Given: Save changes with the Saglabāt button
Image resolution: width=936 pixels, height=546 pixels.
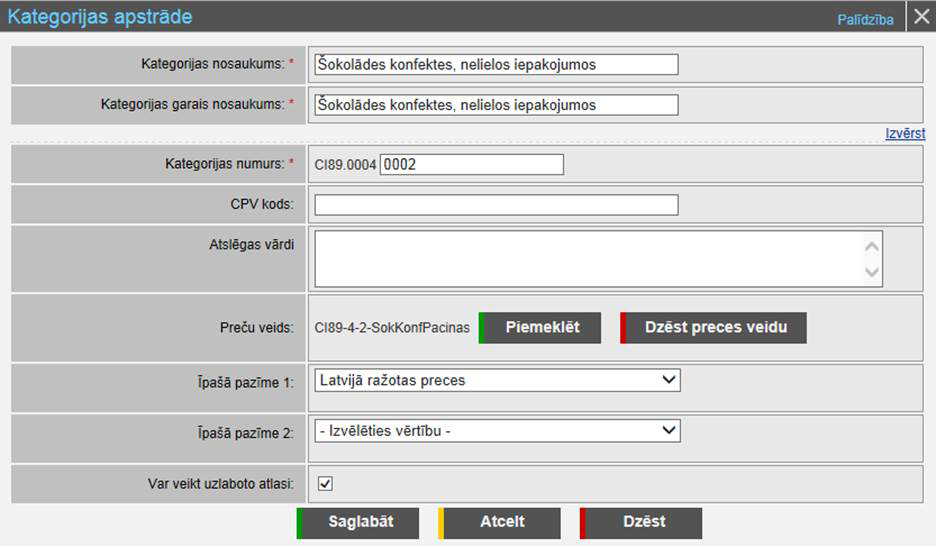Looking at the screenshot, I should (360, 522).
